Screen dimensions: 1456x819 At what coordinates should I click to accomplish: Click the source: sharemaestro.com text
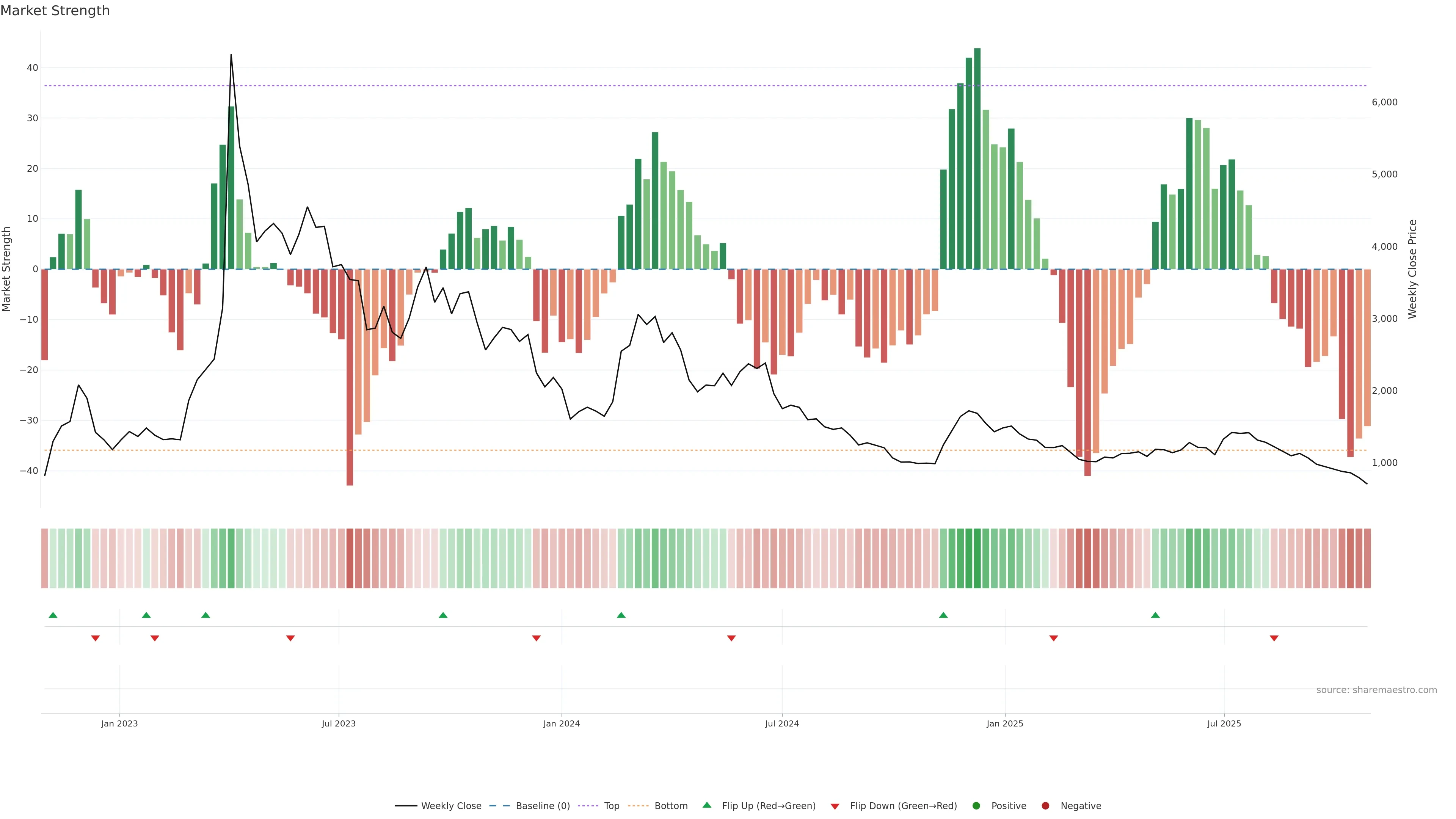coord(1376,690)
